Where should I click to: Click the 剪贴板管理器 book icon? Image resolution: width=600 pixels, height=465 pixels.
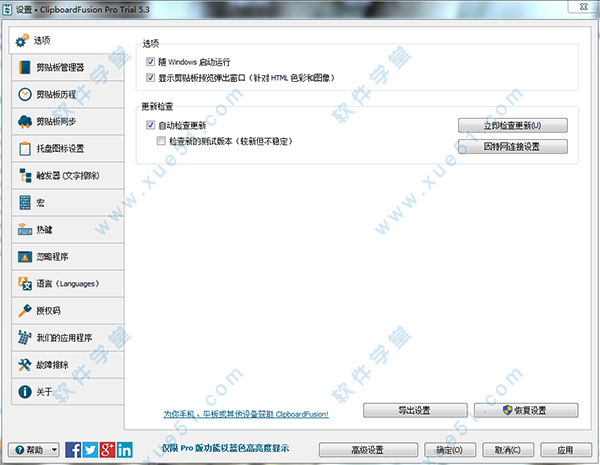pyautogui.click(x=25, y=67)
